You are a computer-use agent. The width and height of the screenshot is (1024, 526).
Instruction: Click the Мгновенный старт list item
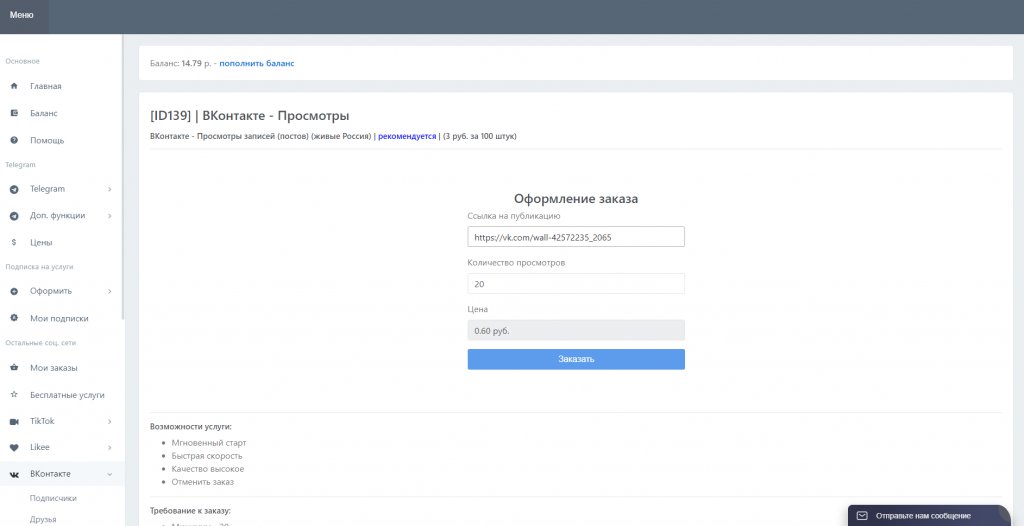click(x=209, y=443)
